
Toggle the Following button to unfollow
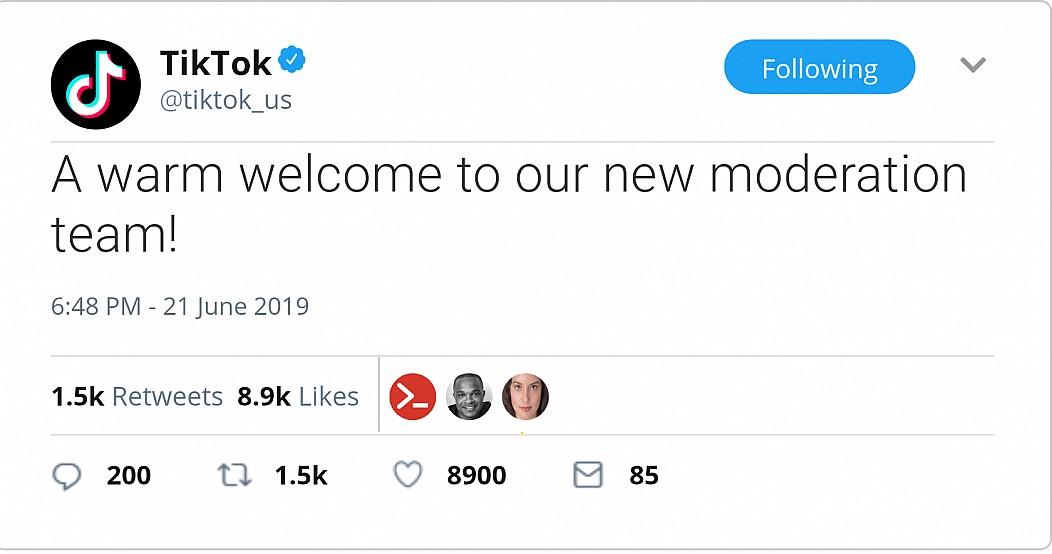(x=819, y=67)
